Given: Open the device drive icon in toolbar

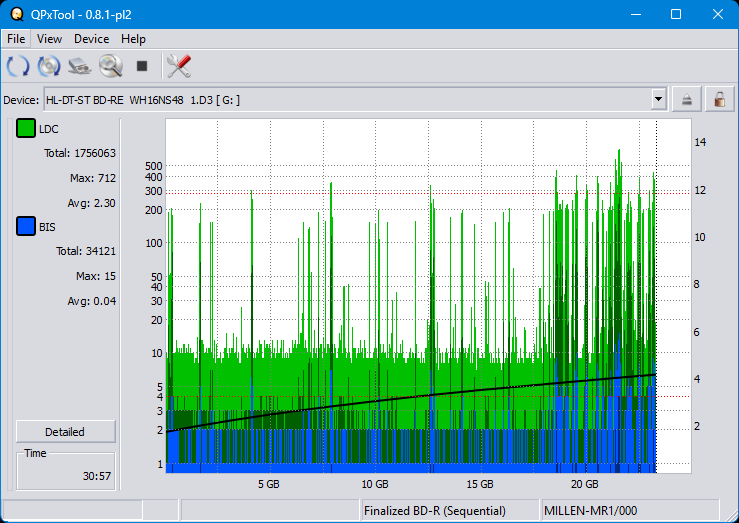Looking at the screenshot, I should [80, 67].
